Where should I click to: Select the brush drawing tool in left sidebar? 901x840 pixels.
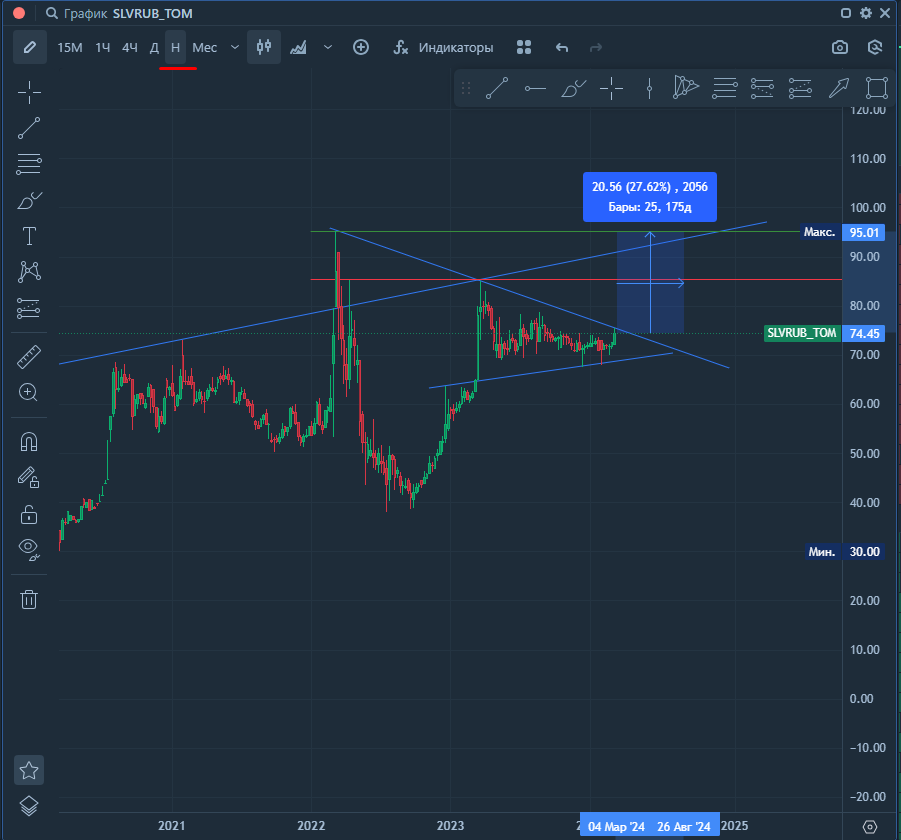tap(29, 201)
